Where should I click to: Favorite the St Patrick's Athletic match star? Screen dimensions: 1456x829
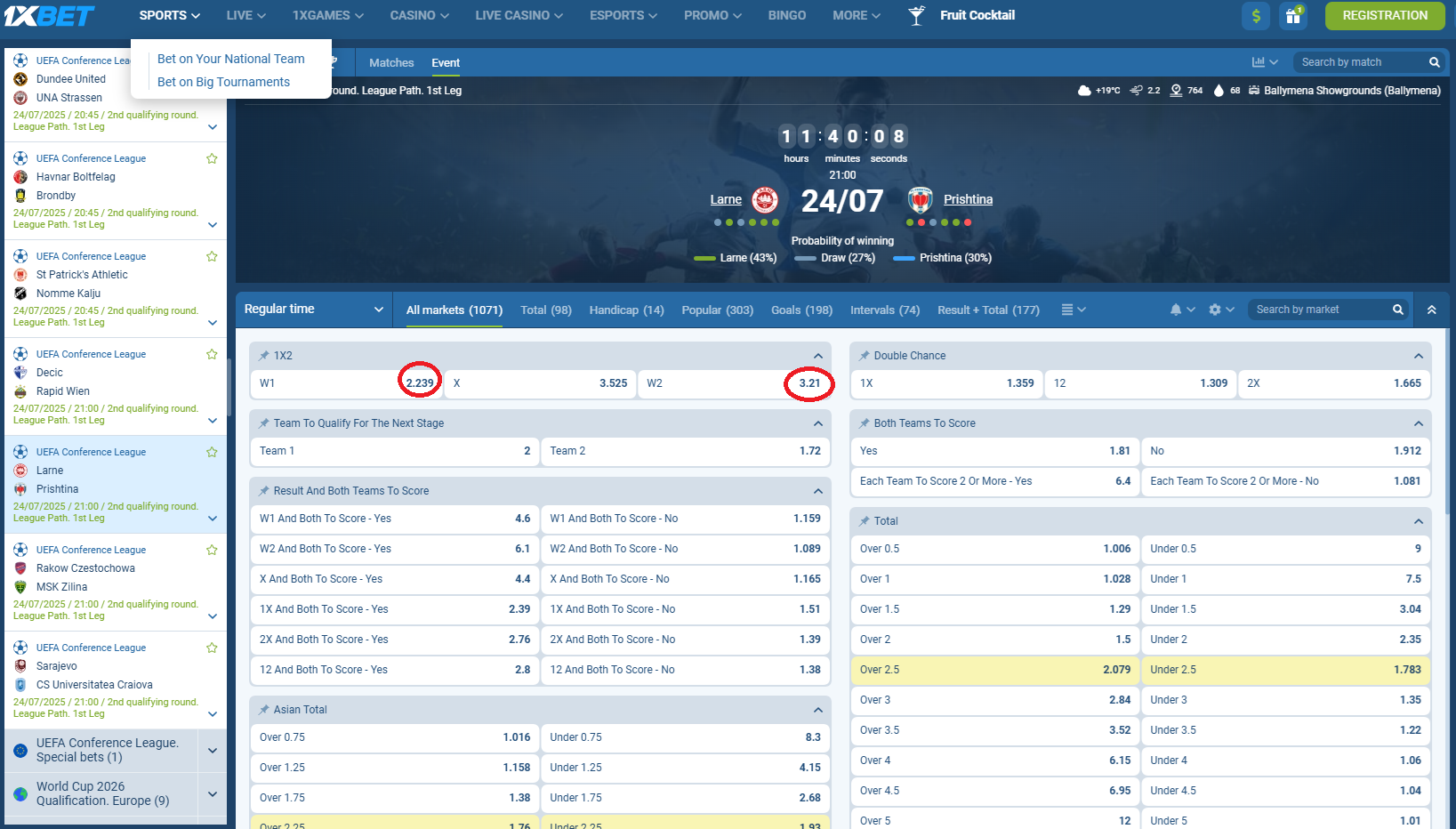pyautogui.click(x=212, y=256)
